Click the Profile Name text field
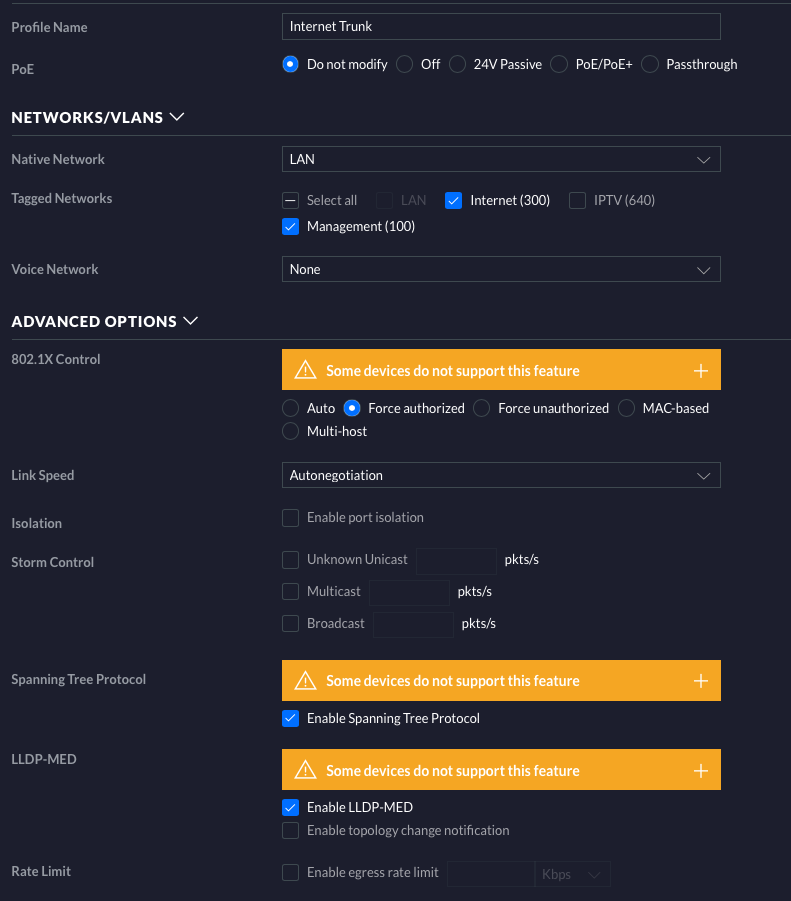Screen dimensions: 791x901 click(501, 26)
